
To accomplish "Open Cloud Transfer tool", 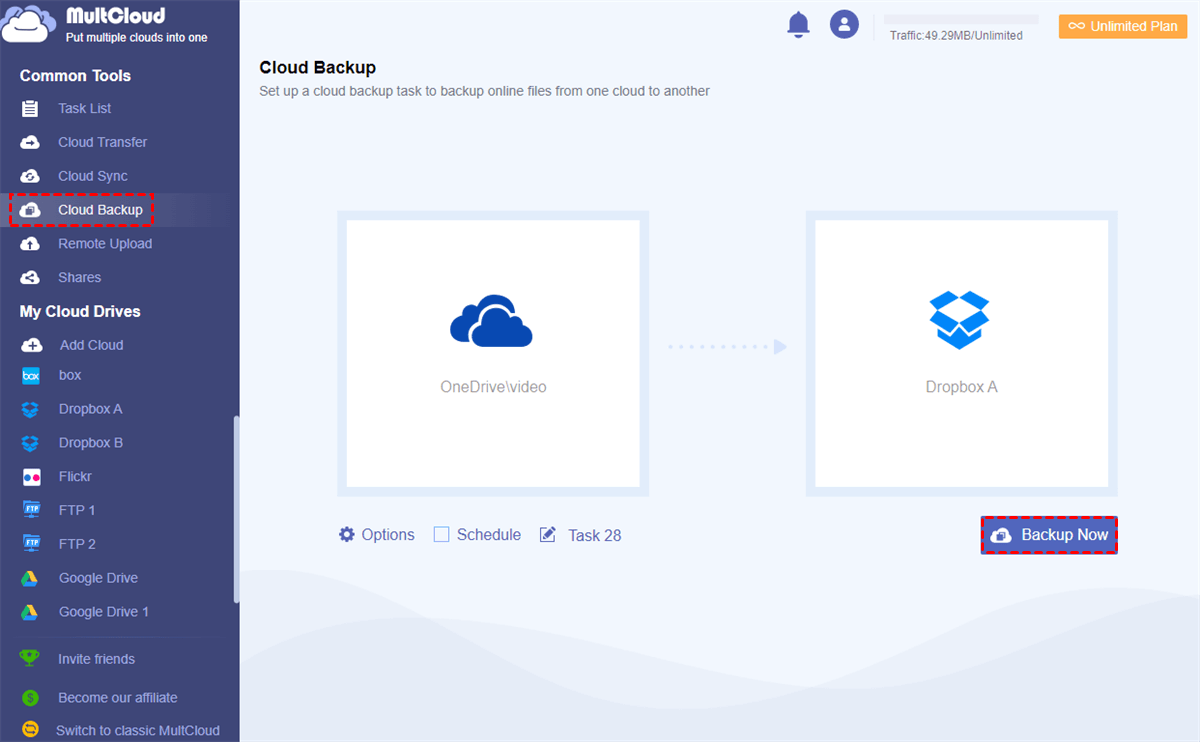I will [x=103, y=142].
